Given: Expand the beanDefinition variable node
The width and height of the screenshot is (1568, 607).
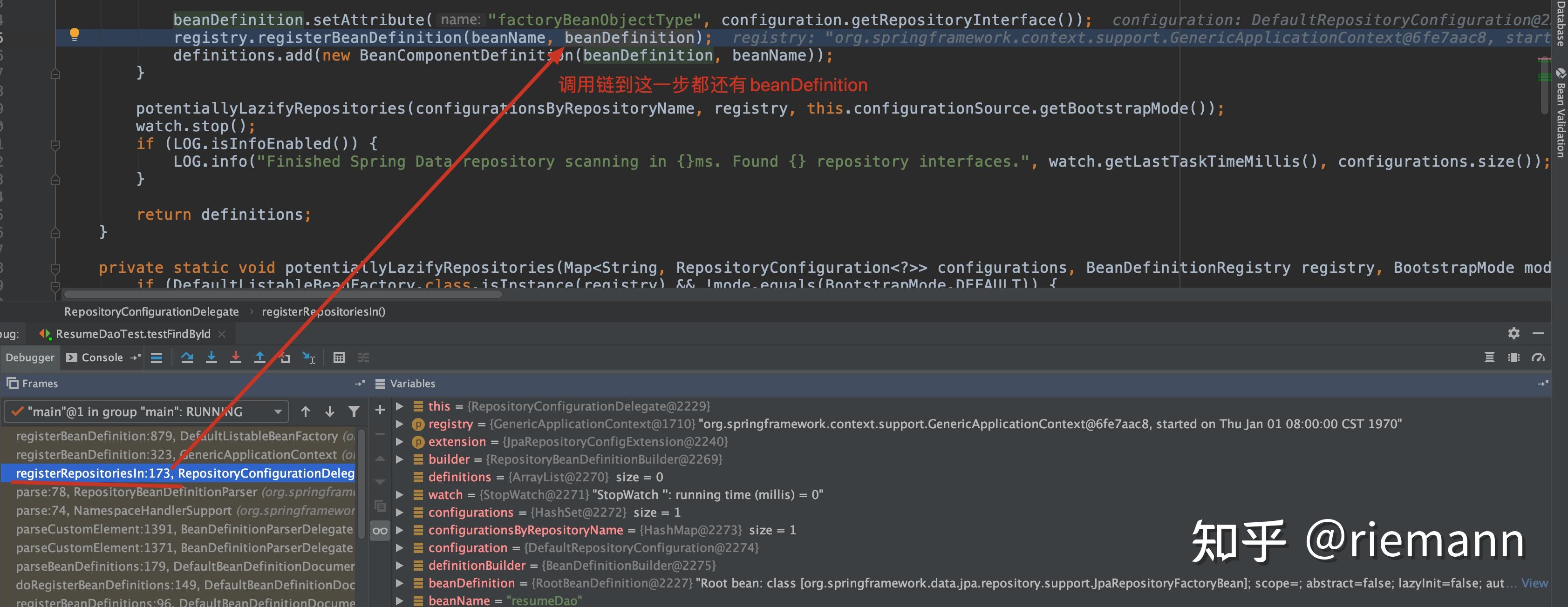Looking at the screenshot, I should 400,583.
